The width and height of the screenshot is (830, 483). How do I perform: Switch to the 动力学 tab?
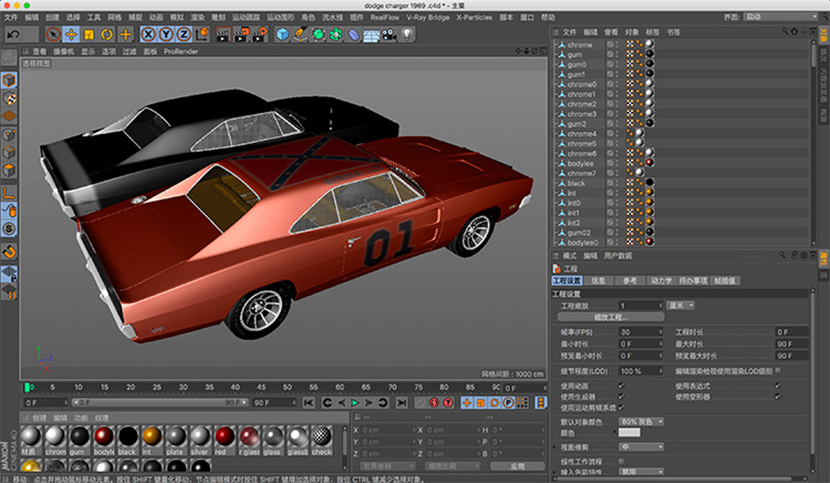pos(661,281)
